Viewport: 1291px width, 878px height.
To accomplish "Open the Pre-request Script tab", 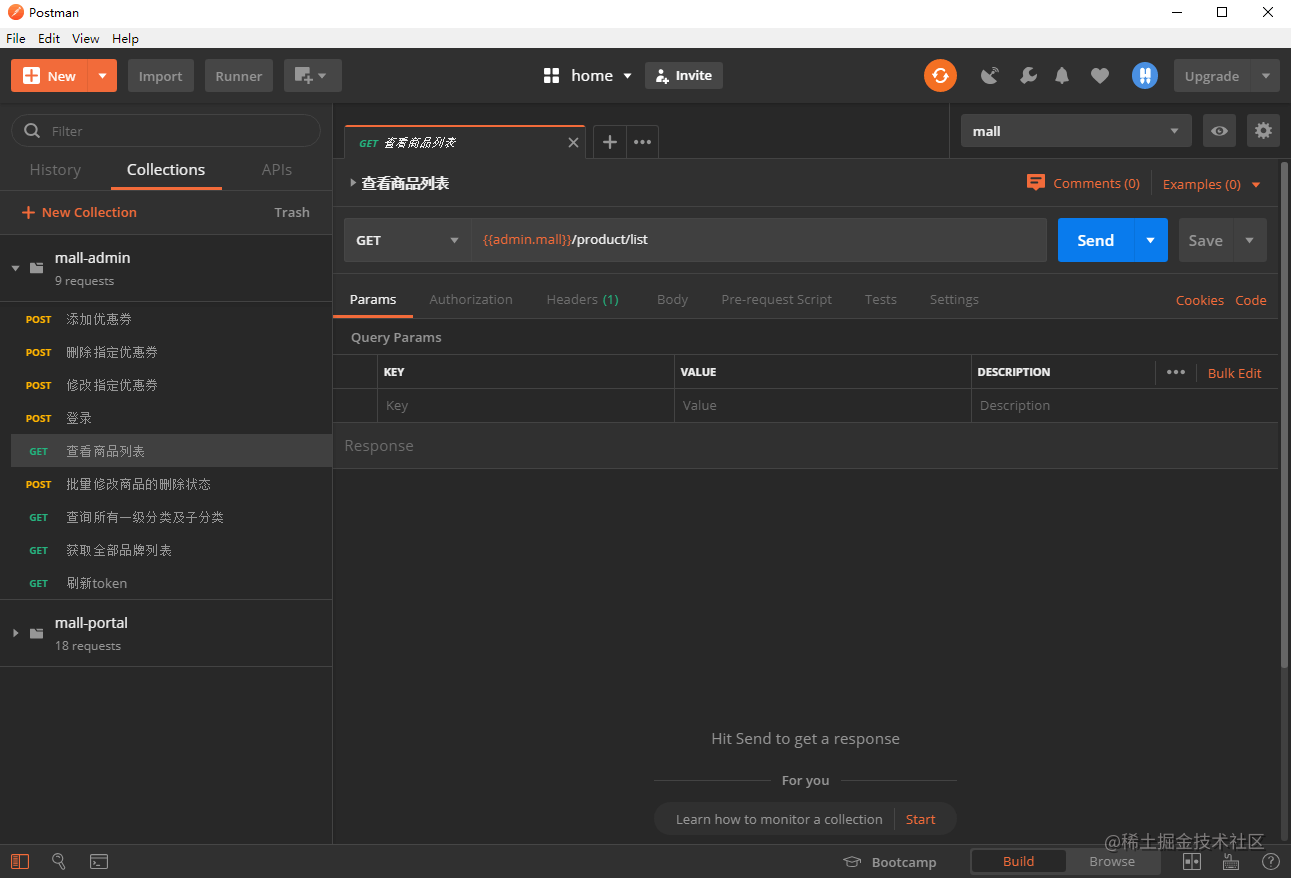I will [x=776, y=300].
